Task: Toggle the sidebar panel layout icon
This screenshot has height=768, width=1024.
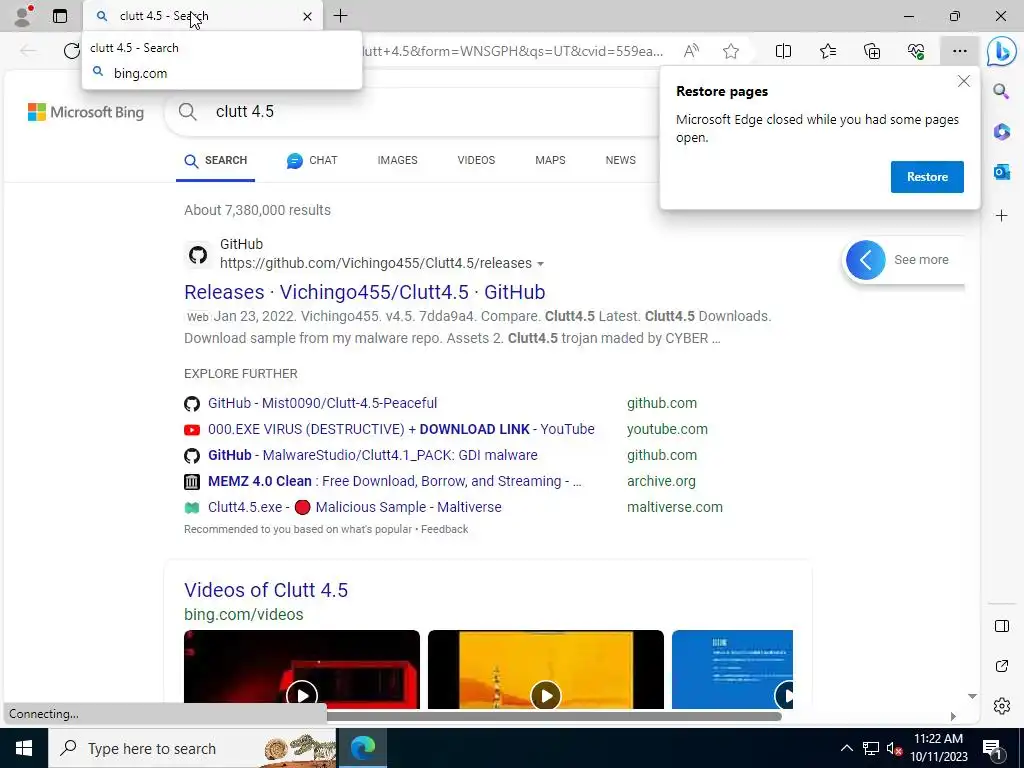Action: click(1001, 626)
